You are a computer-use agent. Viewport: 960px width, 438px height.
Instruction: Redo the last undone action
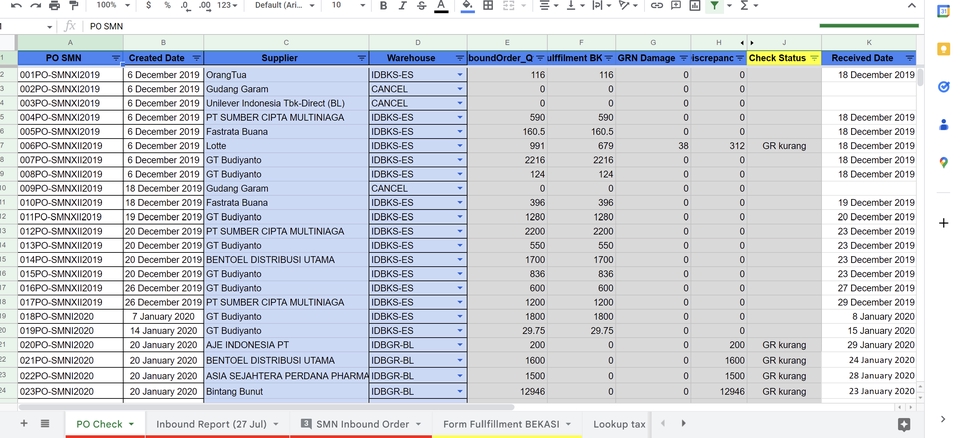36,6
